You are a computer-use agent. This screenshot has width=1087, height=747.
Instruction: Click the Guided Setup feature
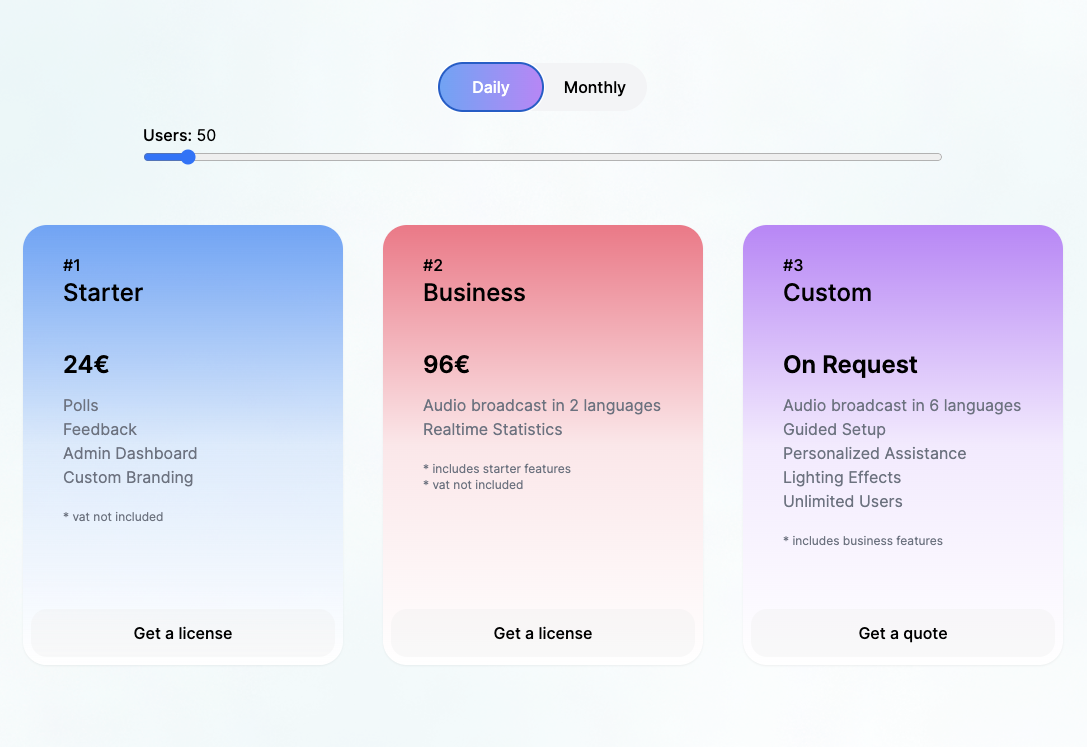[x=834, y=429]
